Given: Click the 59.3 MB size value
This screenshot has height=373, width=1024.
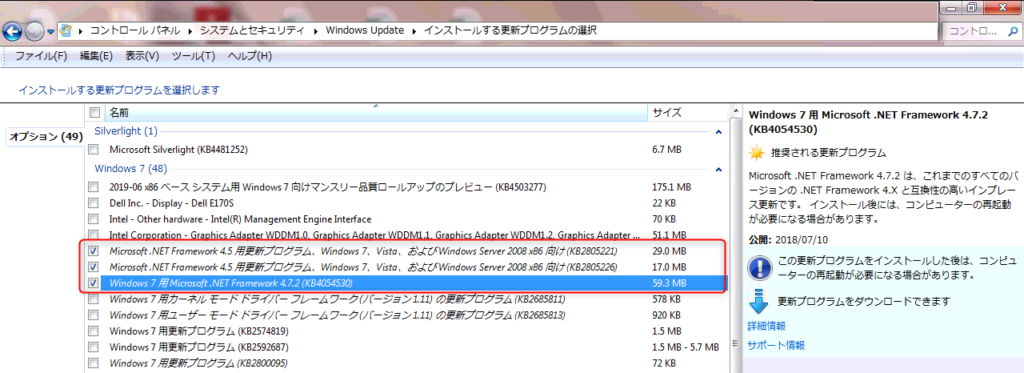Looking at the screenshot, I should pyautogui.click(x=669, y=283).
